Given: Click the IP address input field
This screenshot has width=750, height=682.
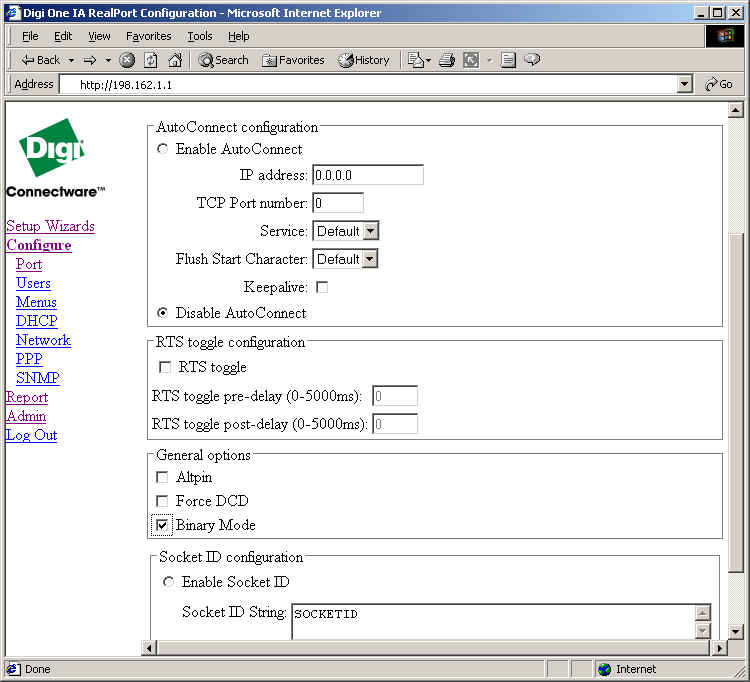Looking at the screenshot, I should pos(367,175).
